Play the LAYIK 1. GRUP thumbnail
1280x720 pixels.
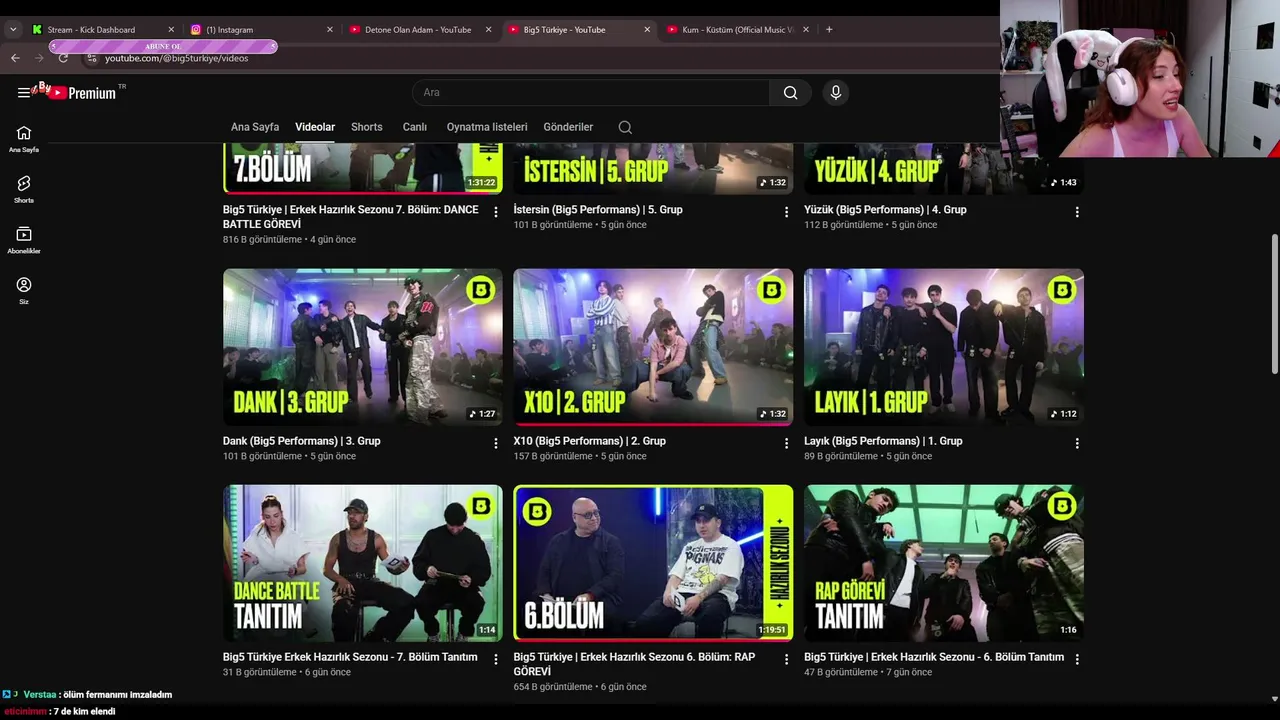click(x=944, y=347)
